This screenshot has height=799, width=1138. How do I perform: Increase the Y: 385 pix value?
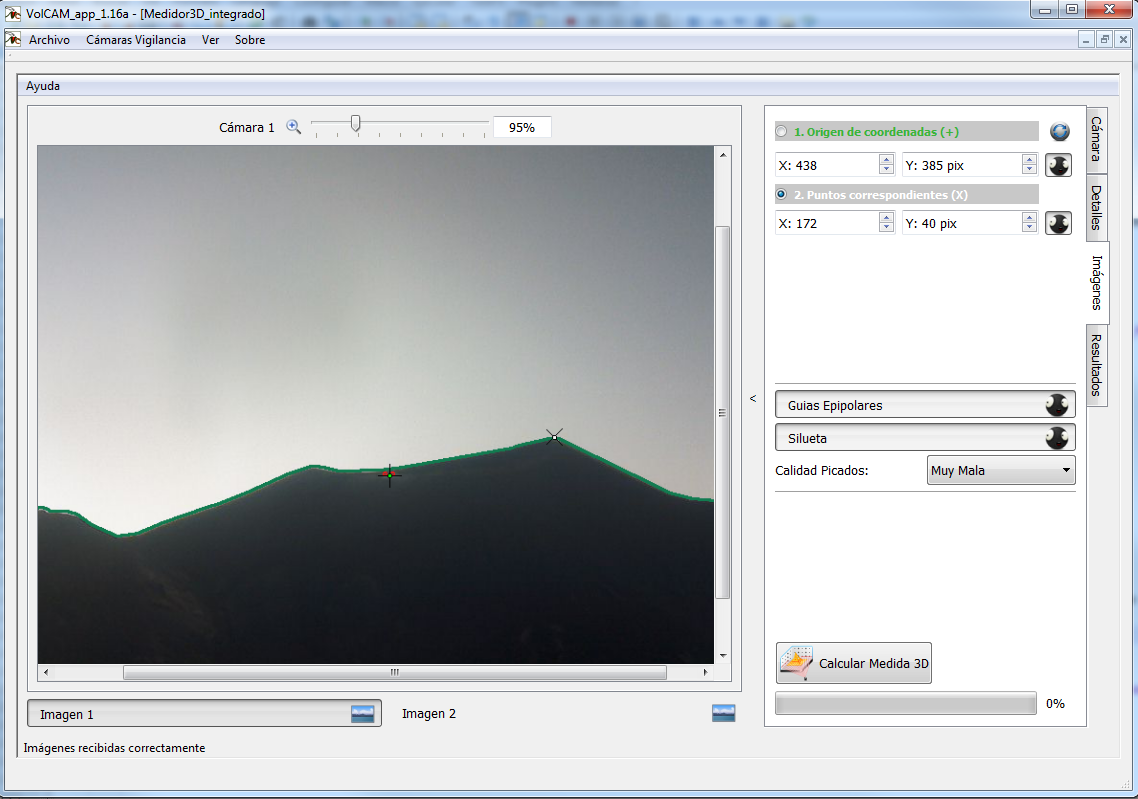coord(1029,160)
